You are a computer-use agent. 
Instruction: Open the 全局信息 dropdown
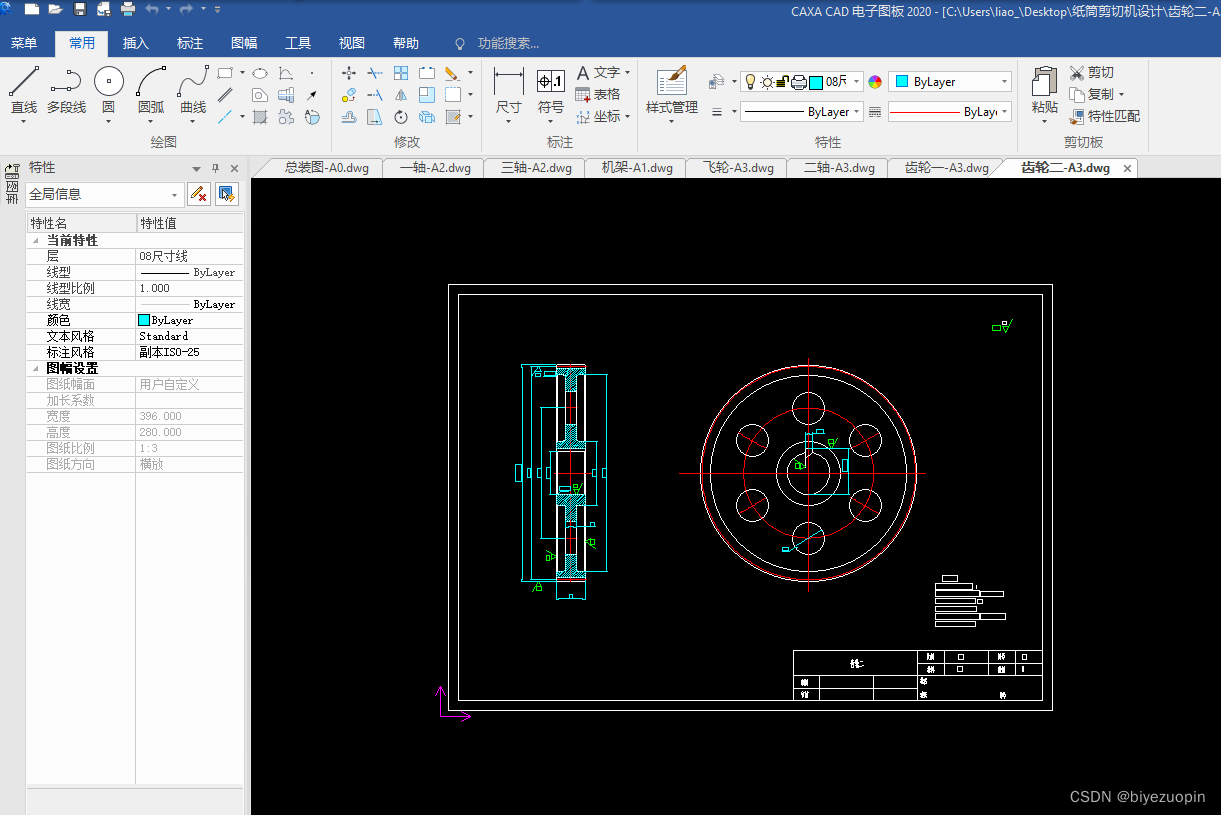105,194
